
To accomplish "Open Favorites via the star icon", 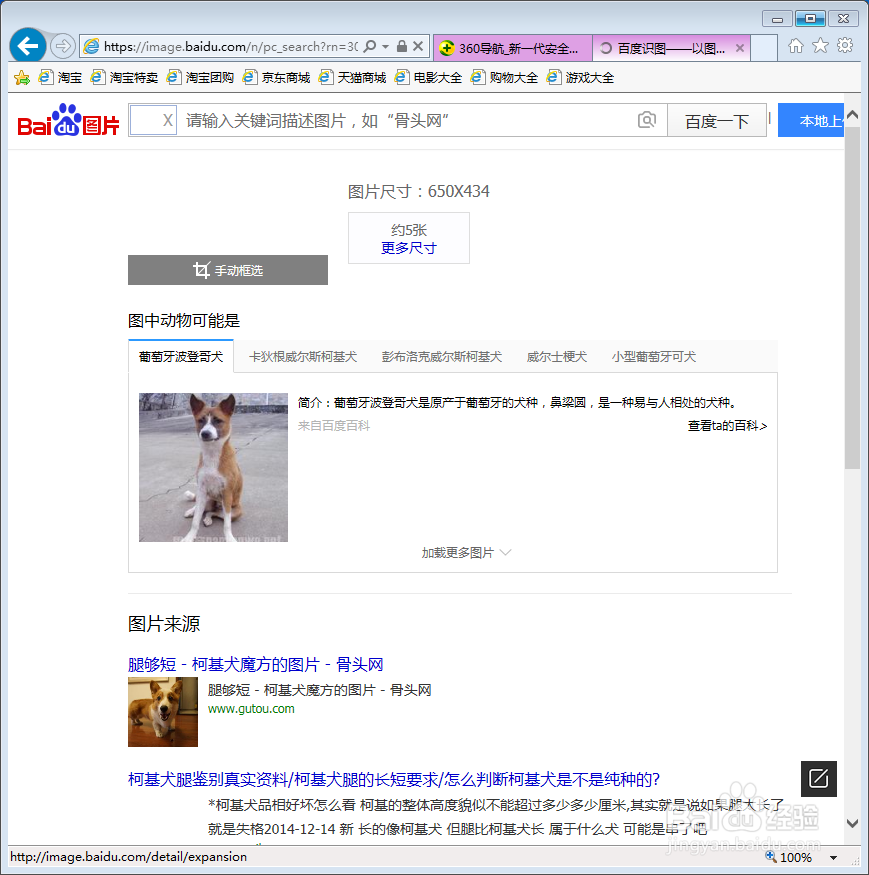I will click(x=821, y=45).
